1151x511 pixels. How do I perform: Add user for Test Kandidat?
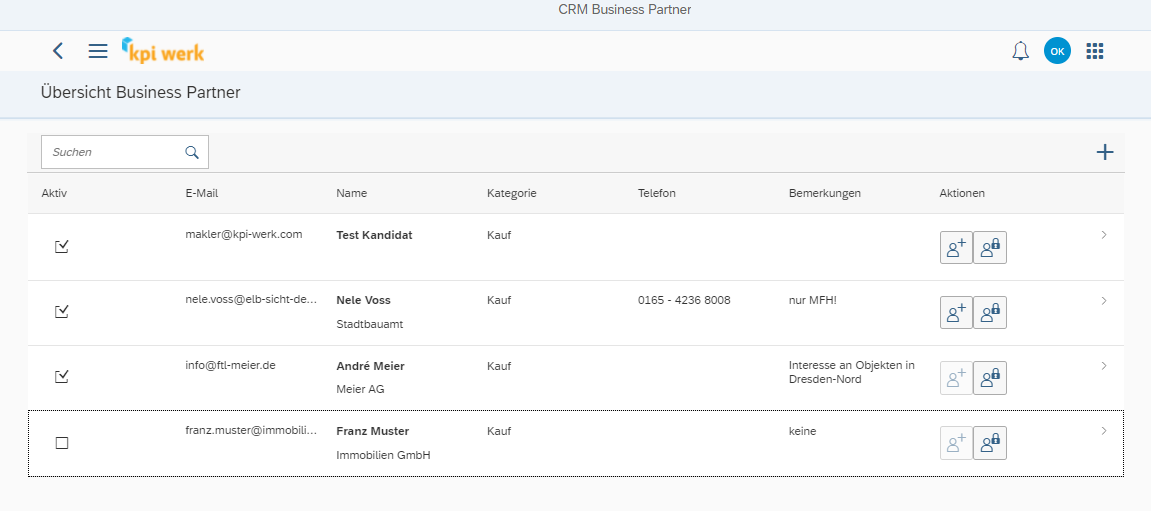(x=956, y=247)
